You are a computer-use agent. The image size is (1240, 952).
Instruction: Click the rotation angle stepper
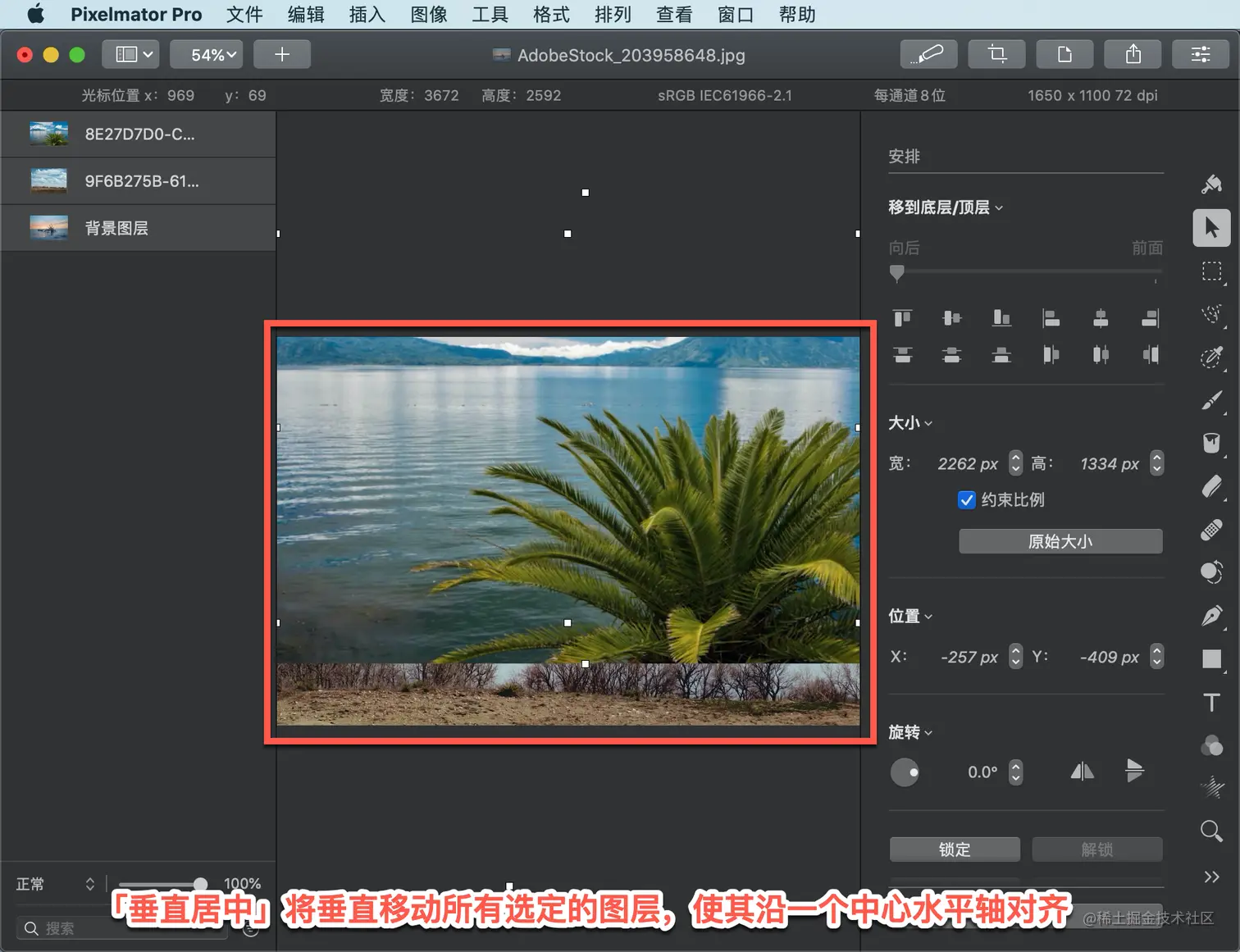coord(1016,772)
